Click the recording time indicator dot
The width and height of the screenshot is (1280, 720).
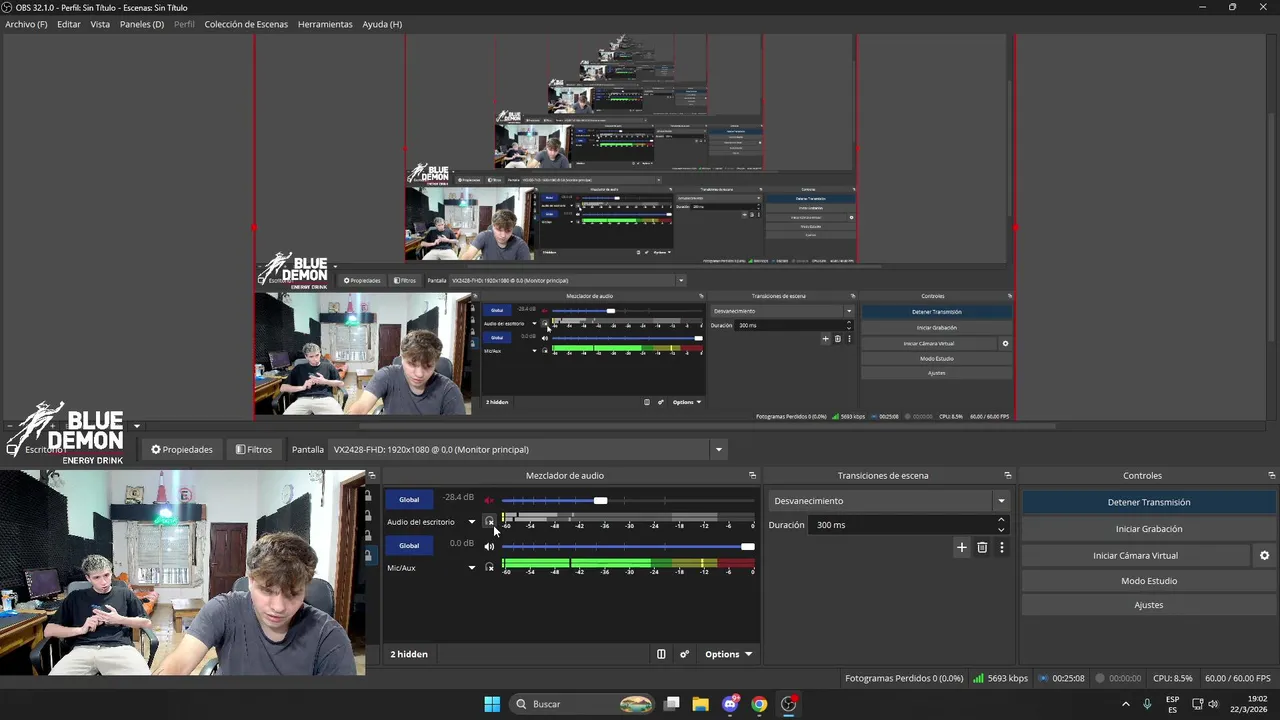coord(1100,678)
